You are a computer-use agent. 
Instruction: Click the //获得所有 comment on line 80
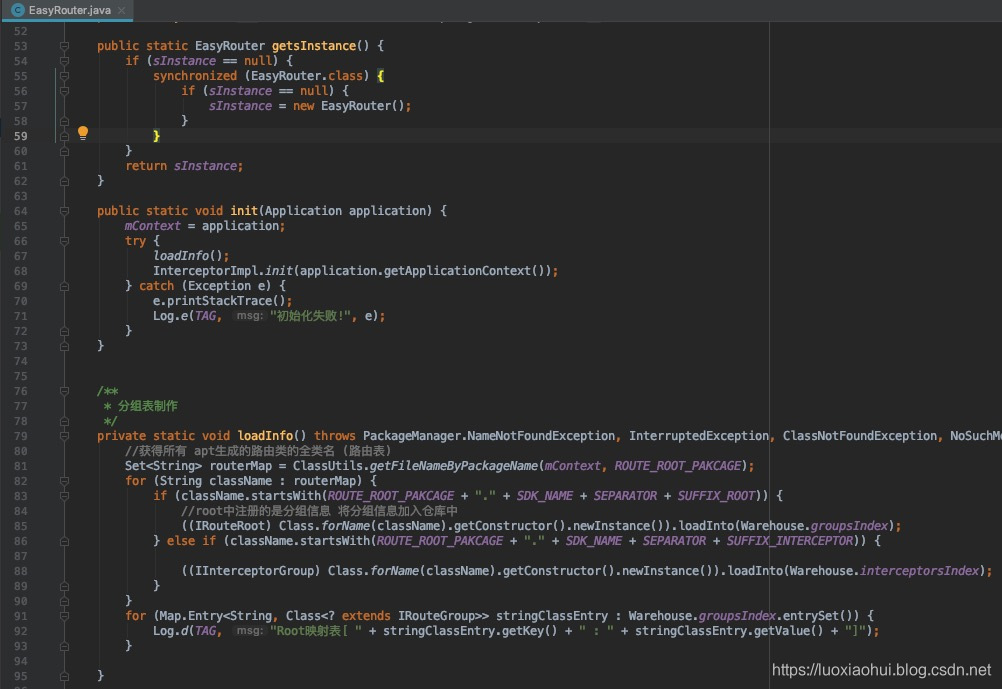pyautogui.click(x=258, y=451)
